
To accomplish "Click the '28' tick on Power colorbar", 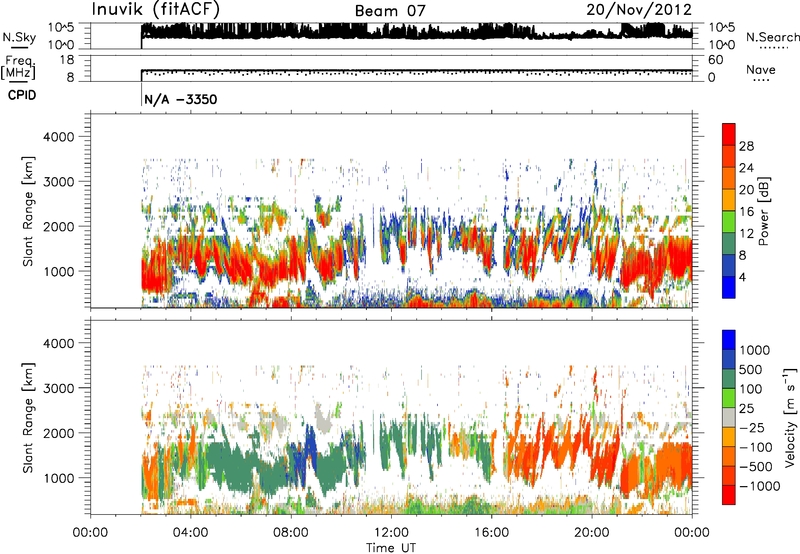I will pyautogui.click(x=746, y=146).
